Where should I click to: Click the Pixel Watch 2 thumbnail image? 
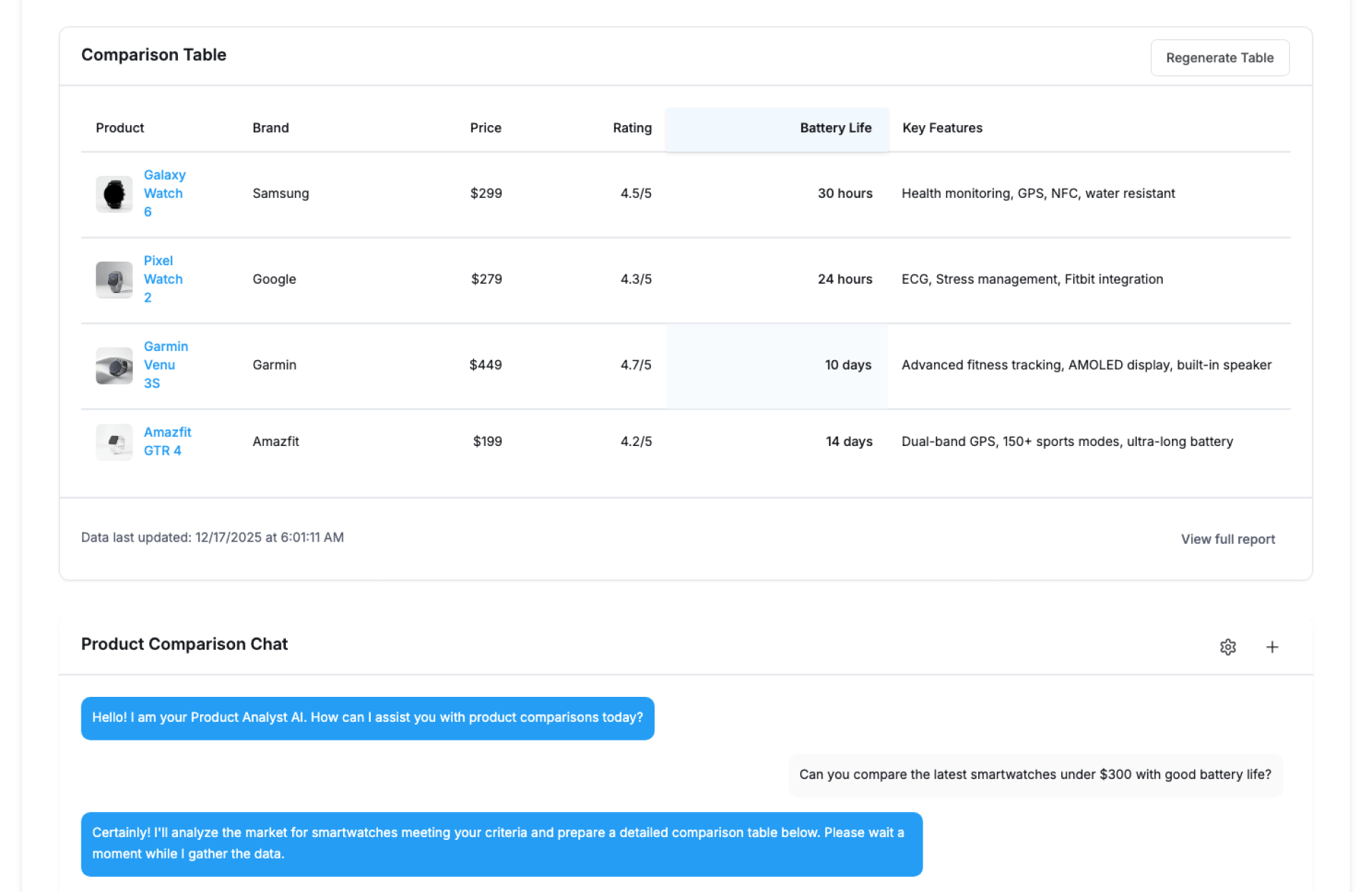coord(114,279)
